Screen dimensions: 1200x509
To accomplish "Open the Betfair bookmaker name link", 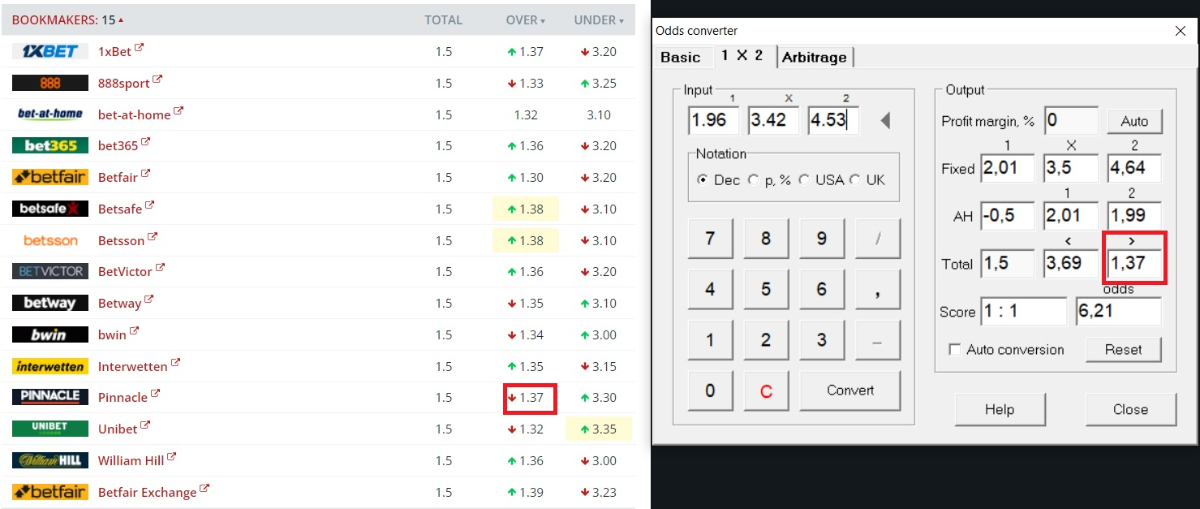I will coord(118,177).
